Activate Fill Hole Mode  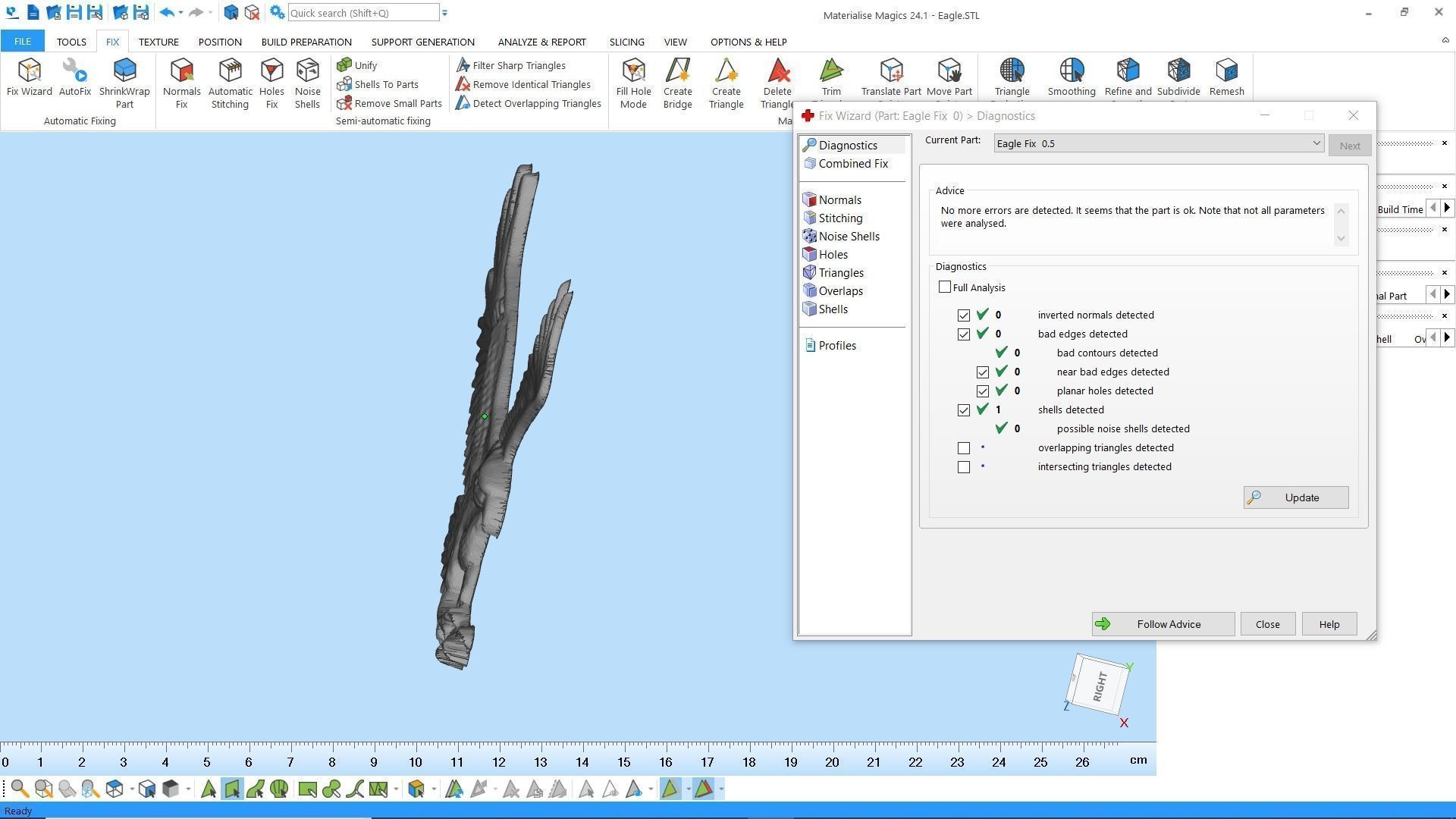pos(633,83)
